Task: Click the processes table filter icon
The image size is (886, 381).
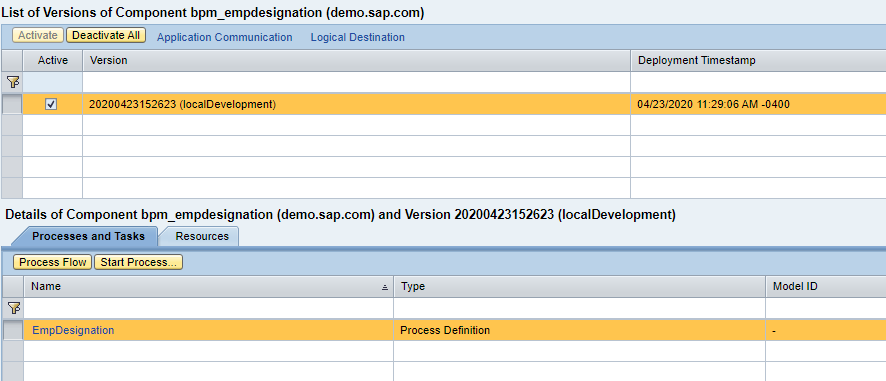Action: pos(12,308)
